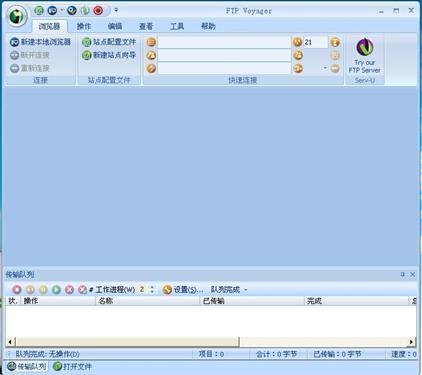This screenshot has width=422, height=375.
Task: Open the quick access toolbar customize arrow
Action: (x=116, y=10)
